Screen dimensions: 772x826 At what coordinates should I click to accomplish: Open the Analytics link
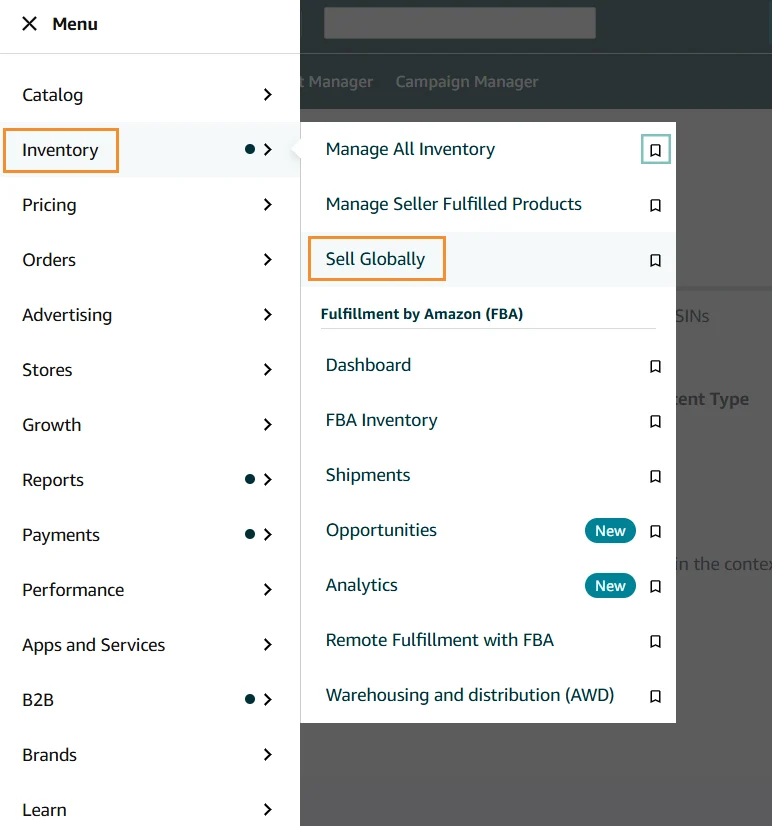click(x=361, y=585)
